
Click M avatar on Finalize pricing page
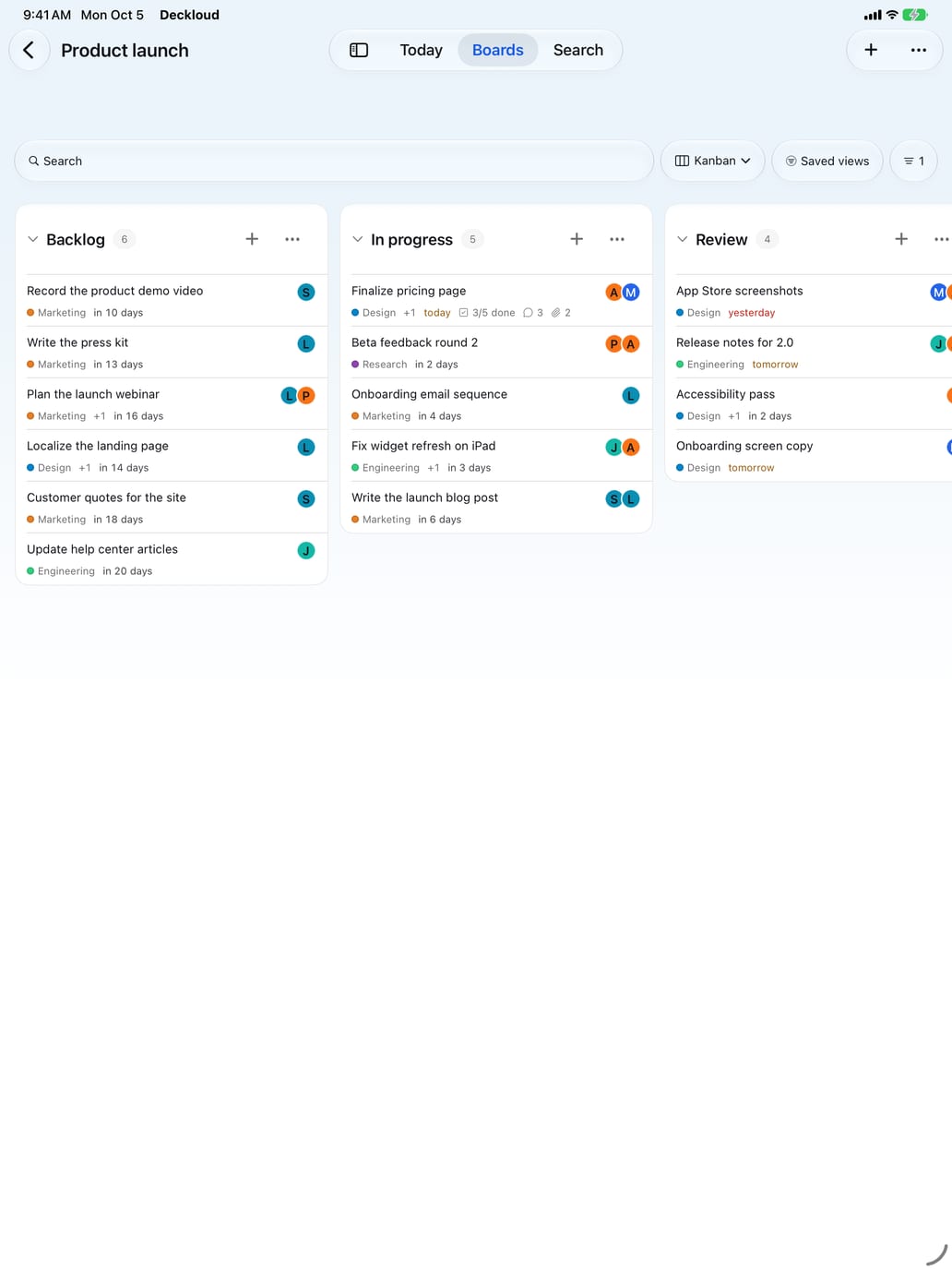pos(631,292)
